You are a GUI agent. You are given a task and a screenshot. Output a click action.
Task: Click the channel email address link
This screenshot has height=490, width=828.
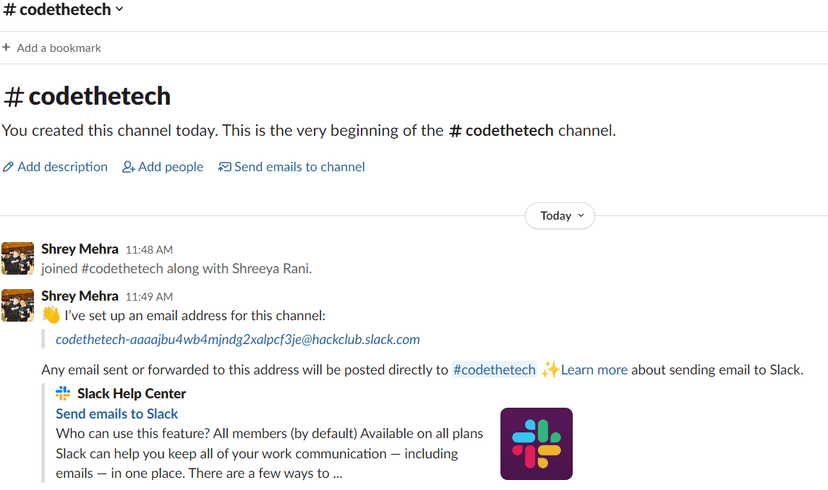coord(237,340)
